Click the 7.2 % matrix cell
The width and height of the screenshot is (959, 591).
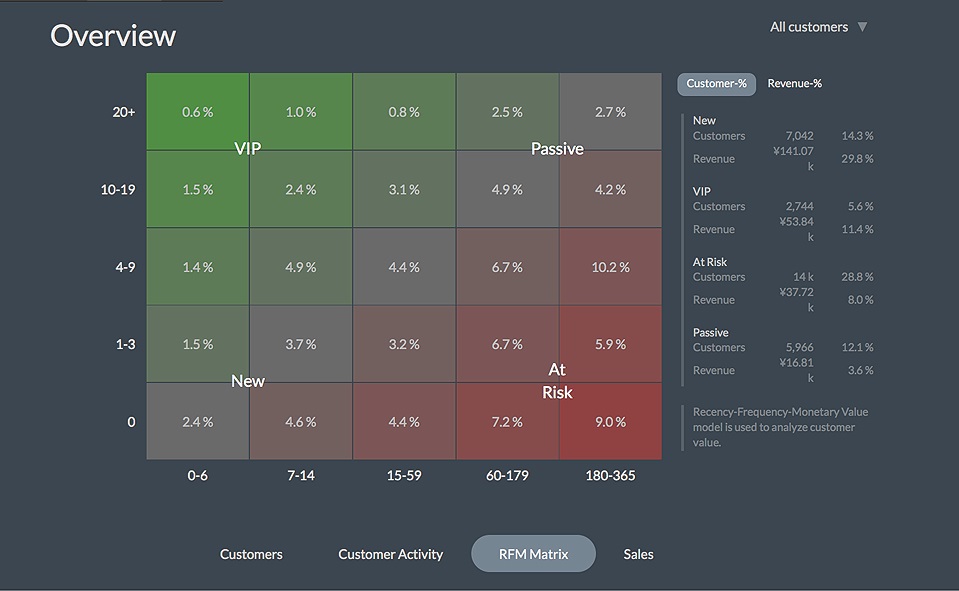click(507, 422)
